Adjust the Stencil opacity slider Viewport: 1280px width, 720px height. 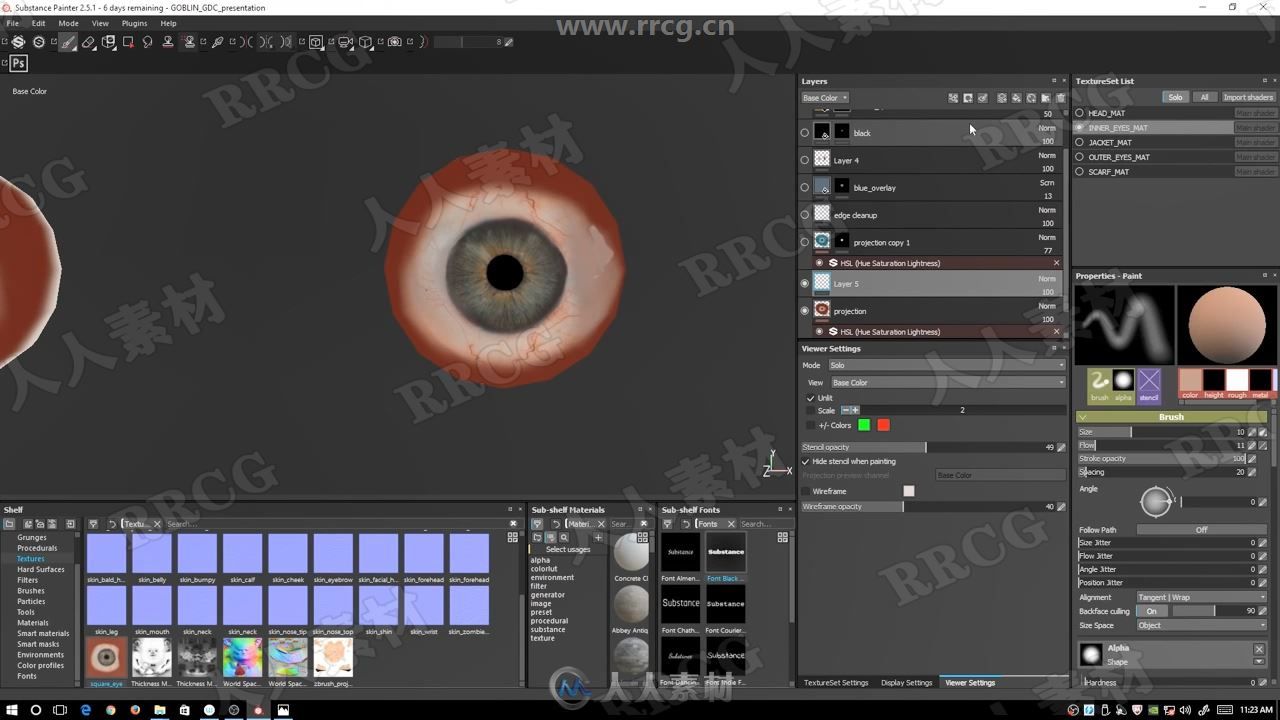click(926, 447)
